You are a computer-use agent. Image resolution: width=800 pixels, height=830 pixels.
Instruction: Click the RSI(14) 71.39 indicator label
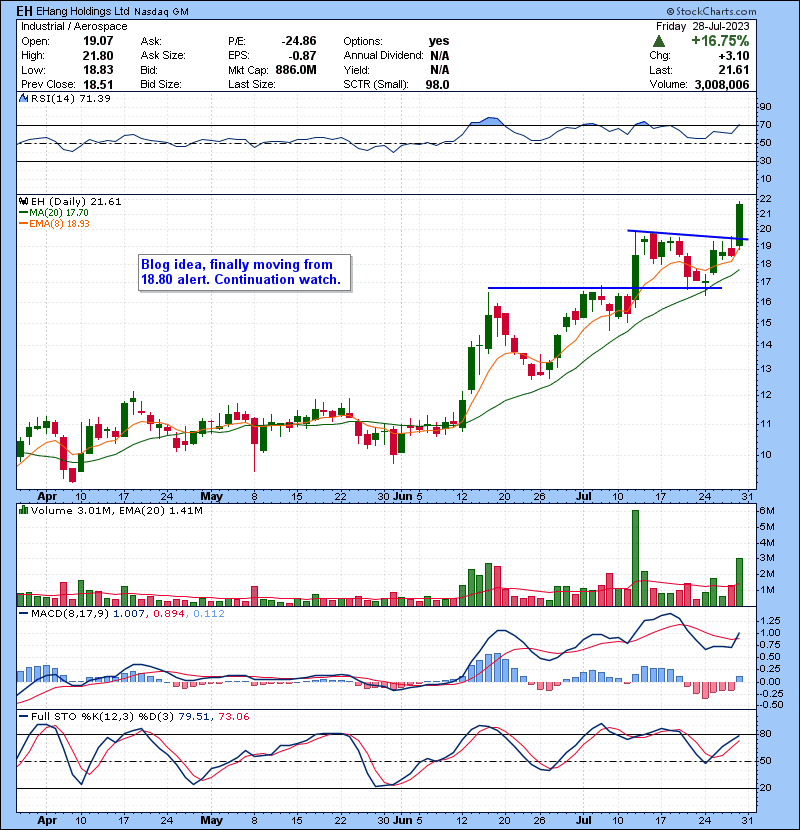pos(71,98)
